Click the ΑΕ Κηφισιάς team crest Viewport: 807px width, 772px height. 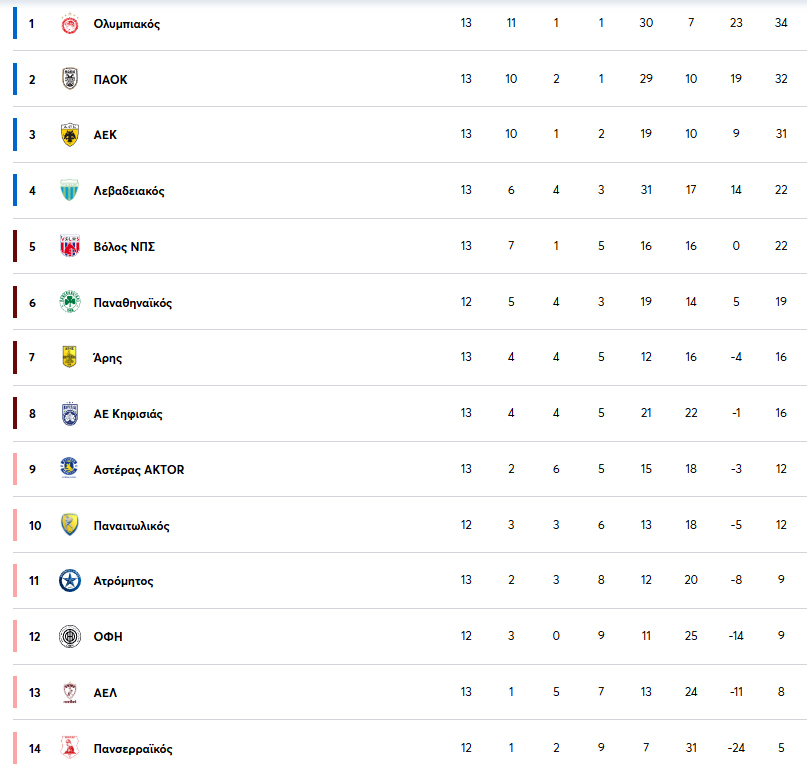click(x=69, y=414)
